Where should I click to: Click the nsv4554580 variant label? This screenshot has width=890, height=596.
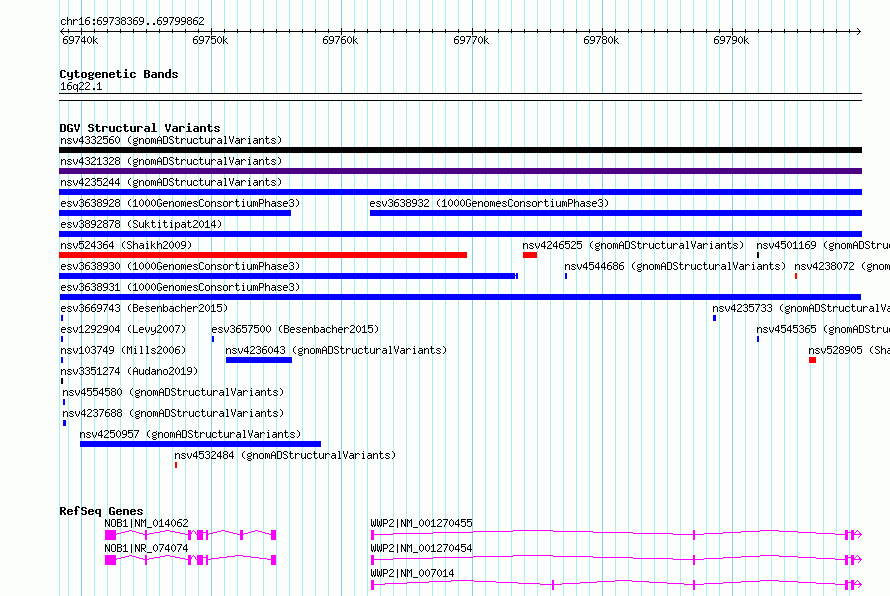pyautogui.click(x=173, y=392)
